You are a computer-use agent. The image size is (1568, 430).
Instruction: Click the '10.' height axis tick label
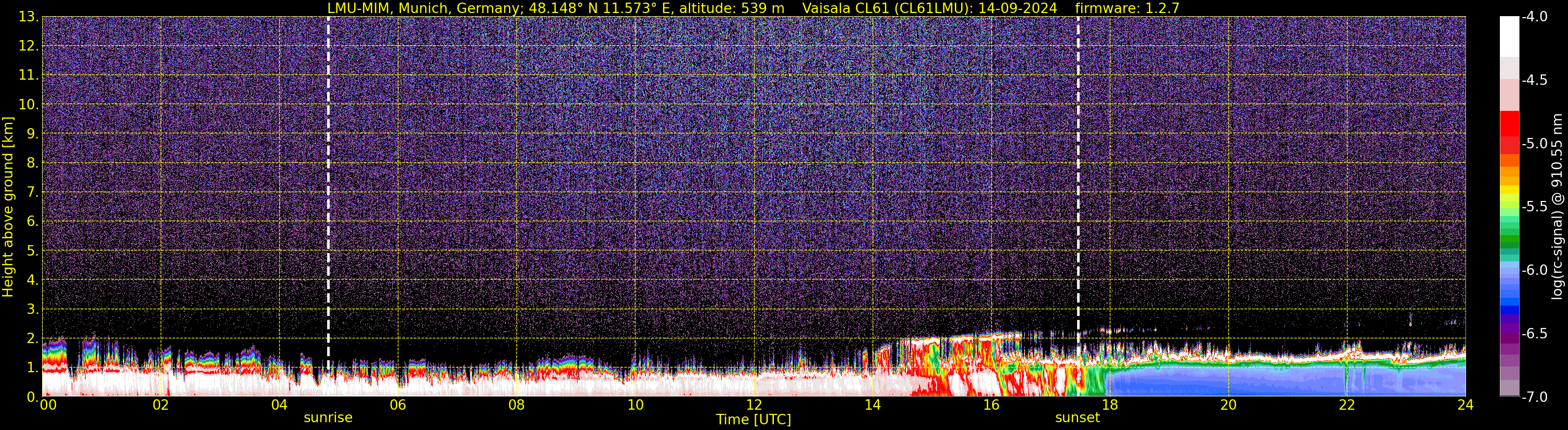coord(29,104)
